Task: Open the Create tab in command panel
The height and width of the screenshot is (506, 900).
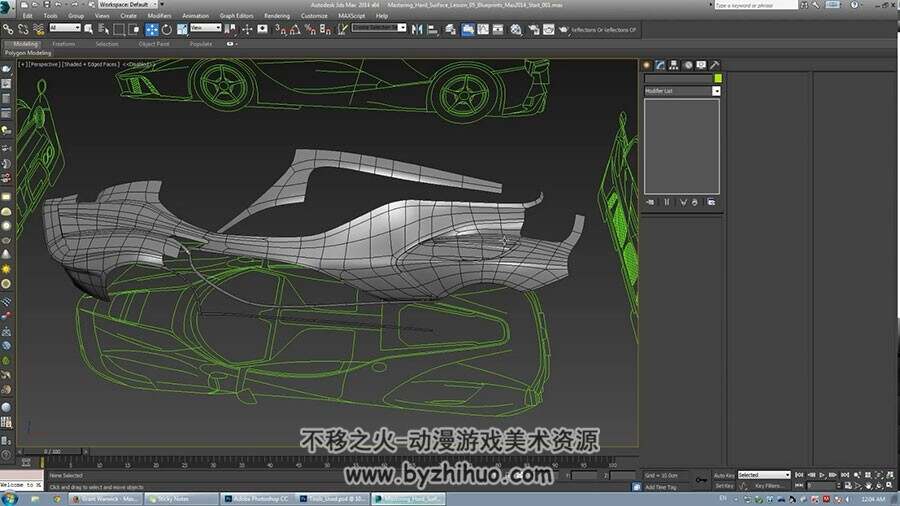Action: pyautogui.click(x=647, y=65)
